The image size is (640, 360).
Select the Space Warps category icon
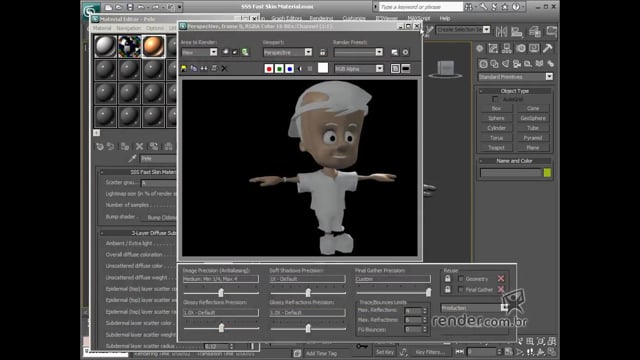(x=539, y=64)
